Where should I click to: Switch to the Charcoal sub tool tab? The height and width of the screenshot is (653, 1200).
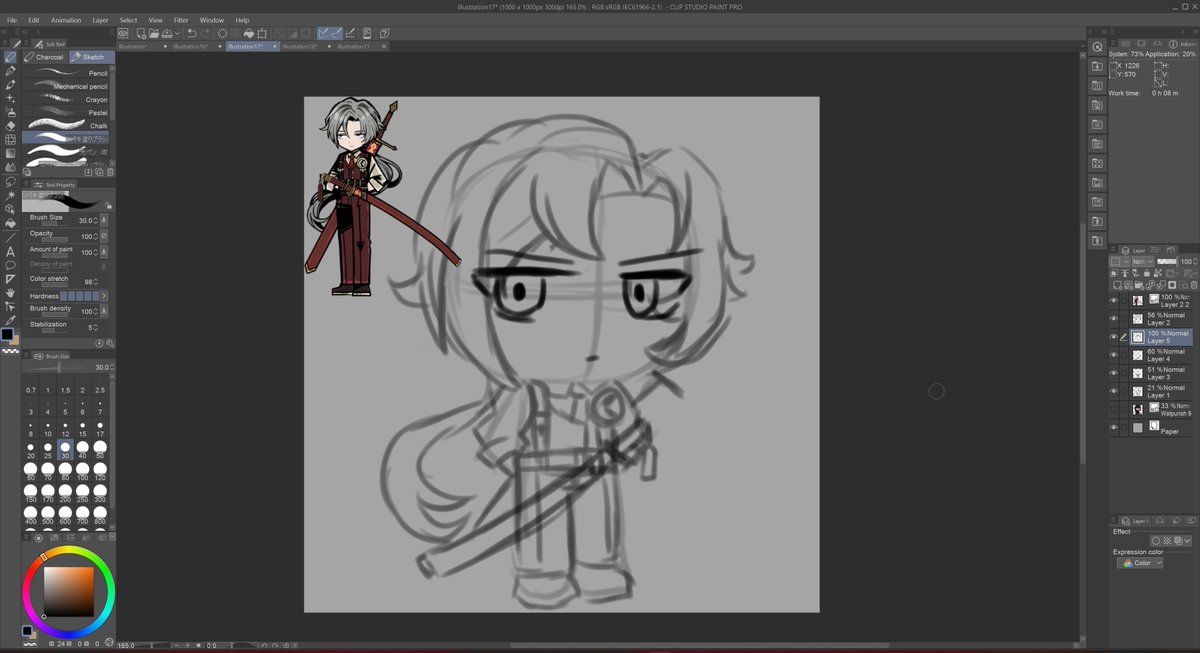[x=44, y=57]
